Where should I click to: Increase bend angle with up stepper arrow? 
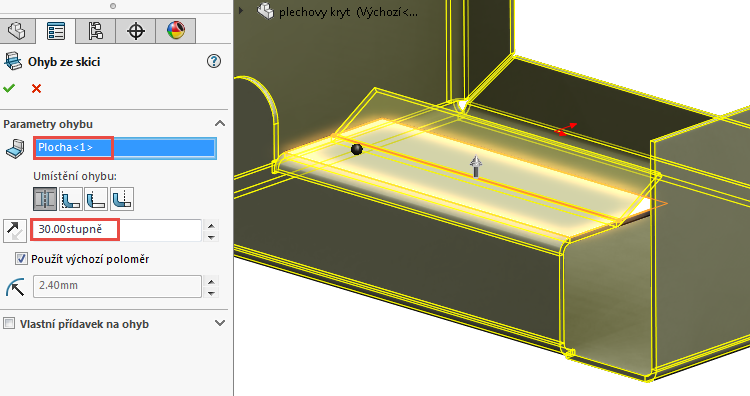pos(211,225)
